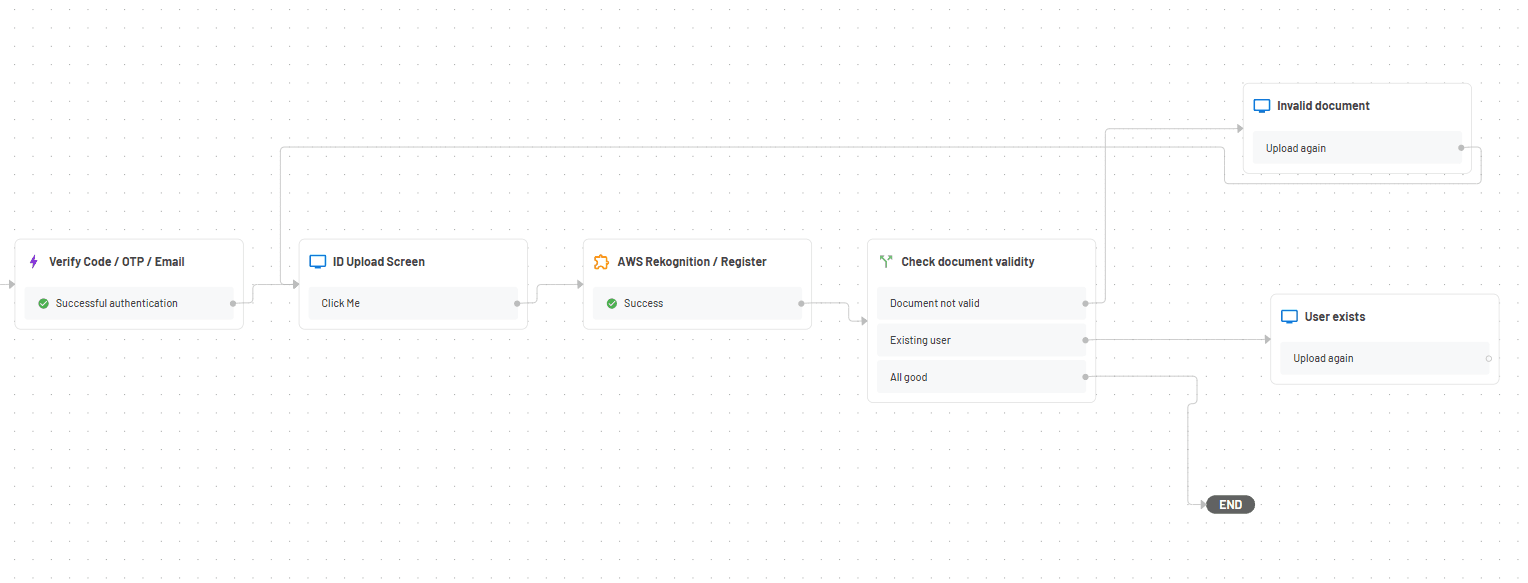Click the green branch icon on Check document validity

click(885, 261)
